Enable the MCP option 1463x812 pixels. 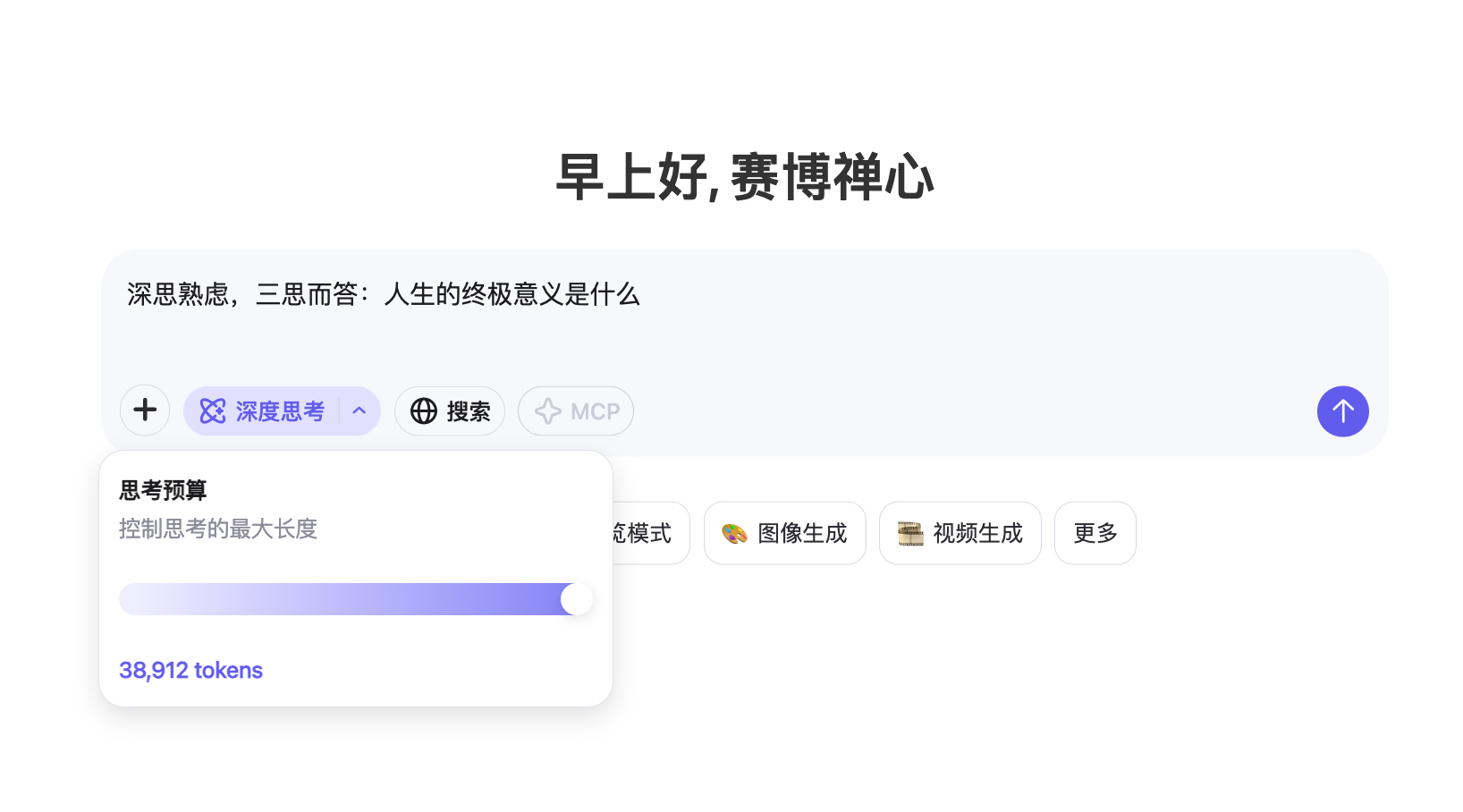click(576, 411)
